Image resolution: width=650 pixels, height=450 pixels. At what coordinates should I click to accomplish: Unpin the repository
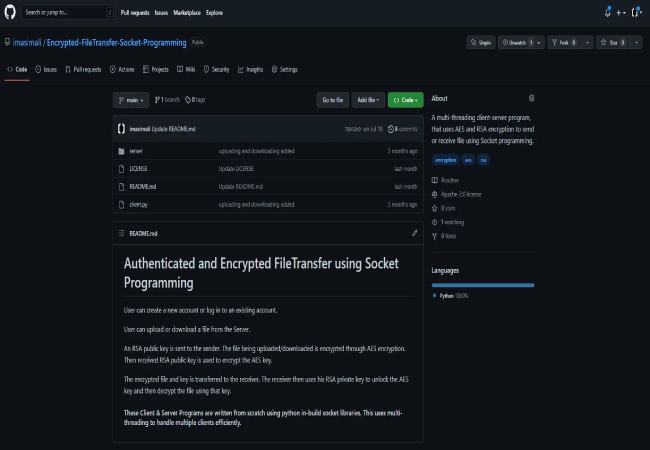[481, 42]
